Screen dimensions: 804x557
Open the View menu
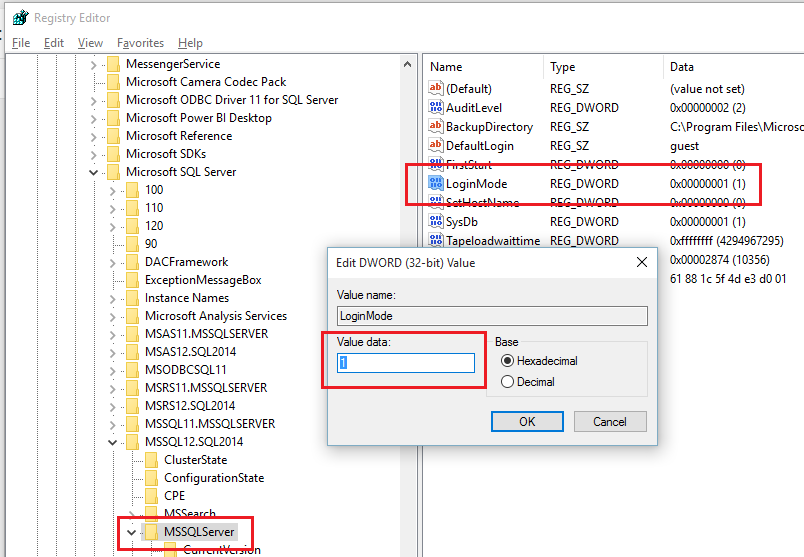(x=90, y=43)
